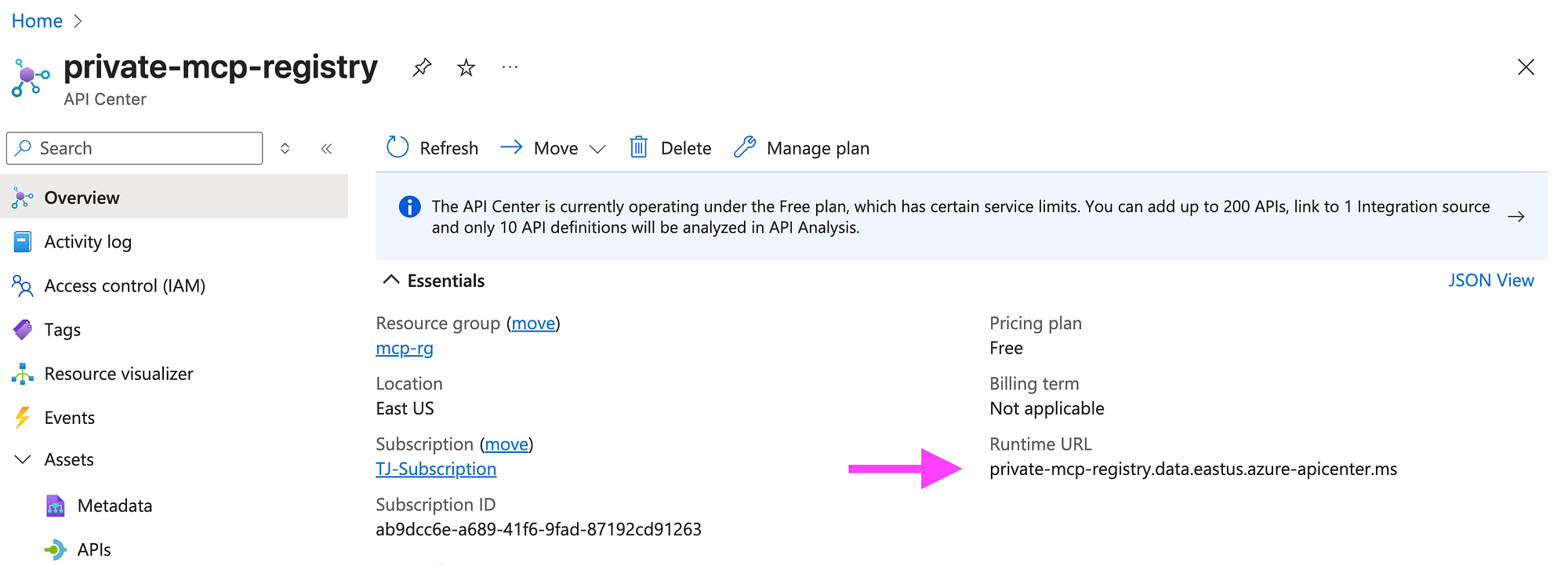Click the Events lightning bolt icon
This screenshot has height=565, width=1568.
23,418
